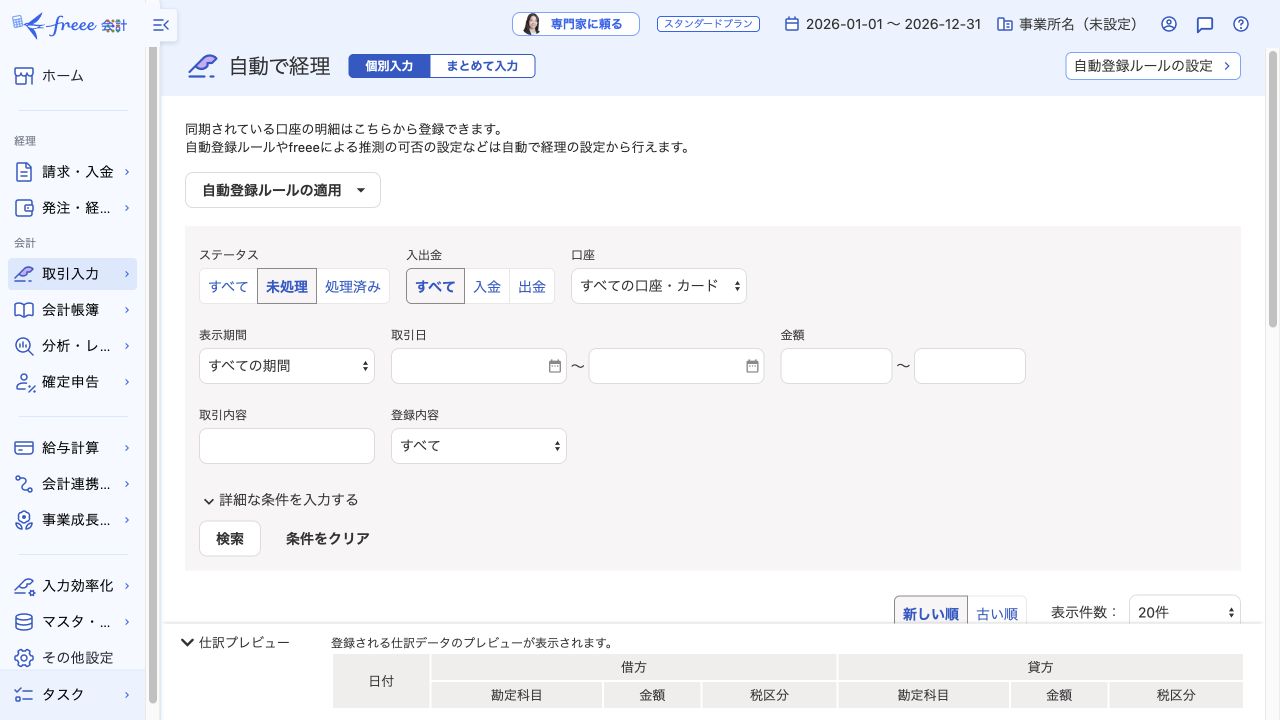Open the chat message icon in header

pos(1205,24)
